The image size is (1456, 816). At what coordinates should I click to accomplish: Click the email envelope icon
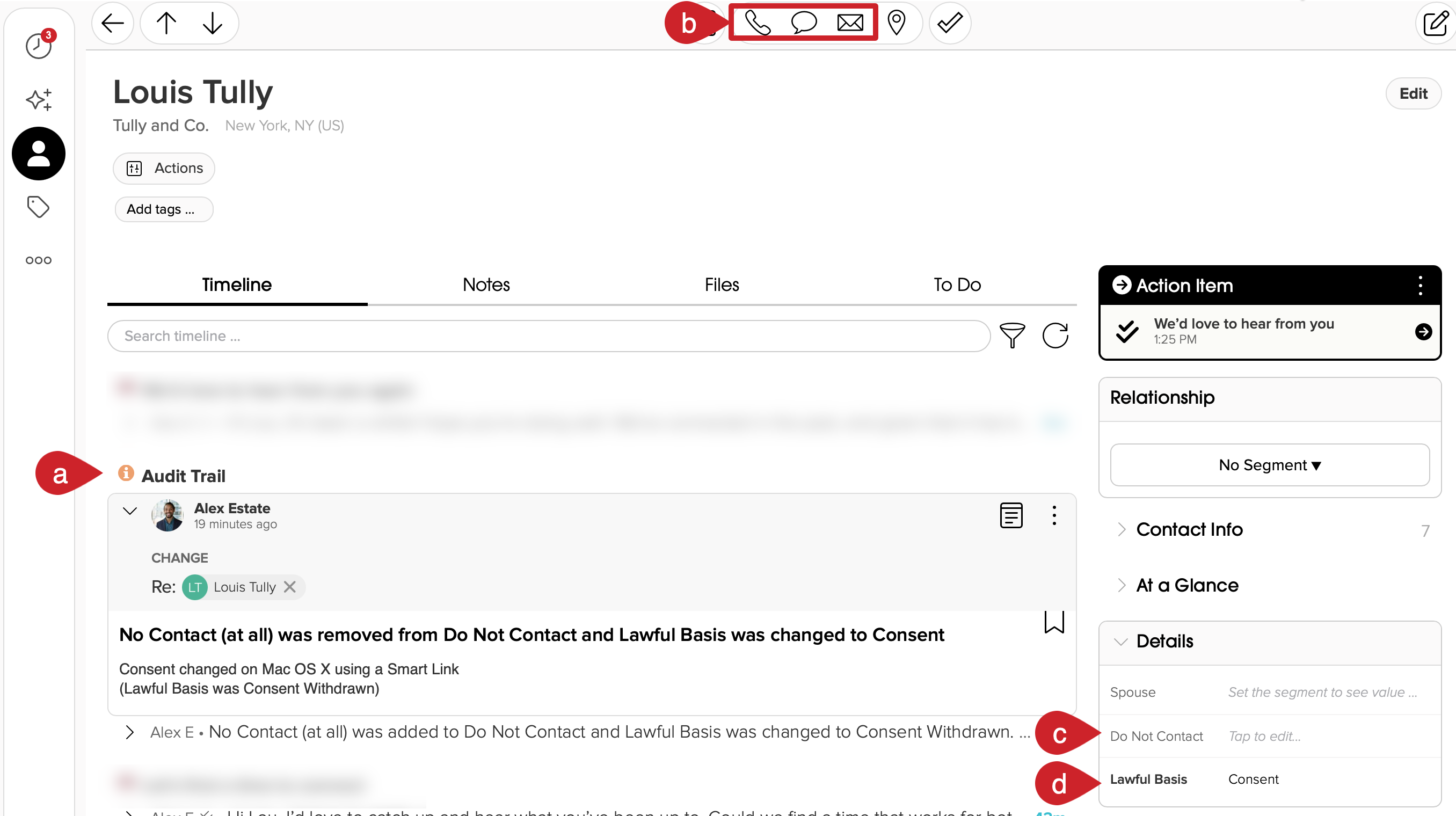[x=849, y=23]
